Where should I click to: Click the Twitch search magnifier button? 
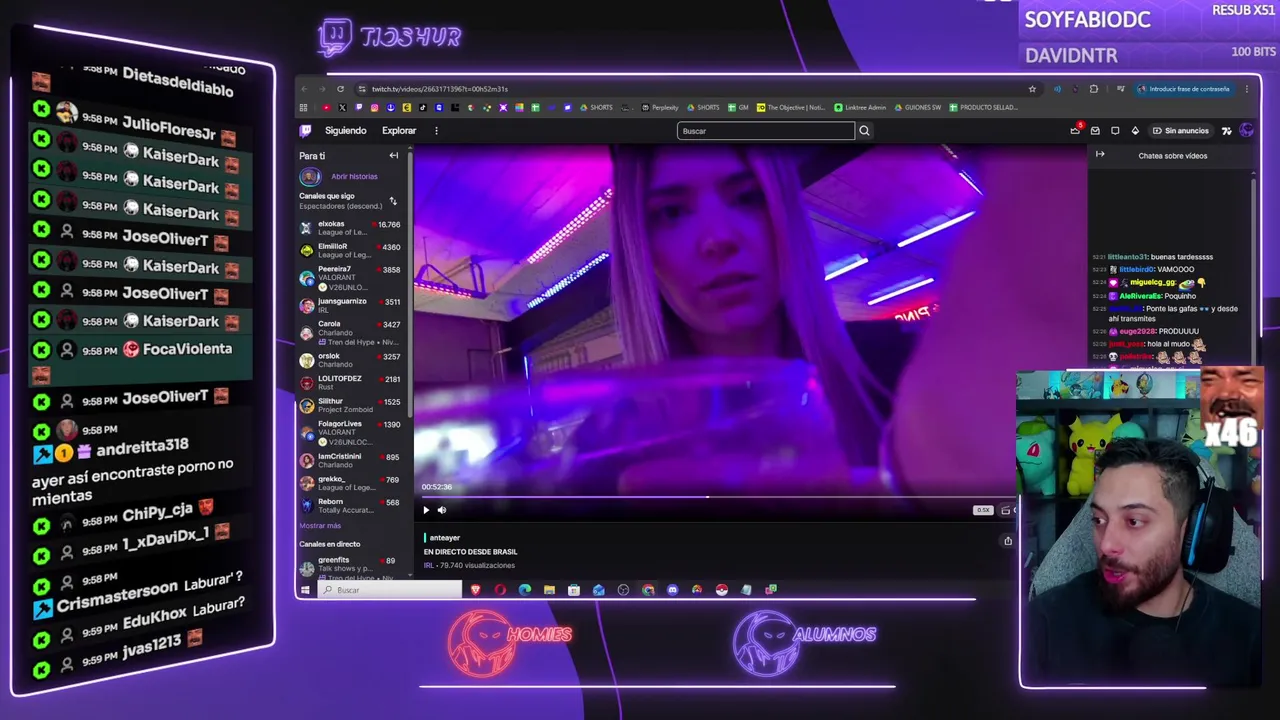[x=864, y=131]
